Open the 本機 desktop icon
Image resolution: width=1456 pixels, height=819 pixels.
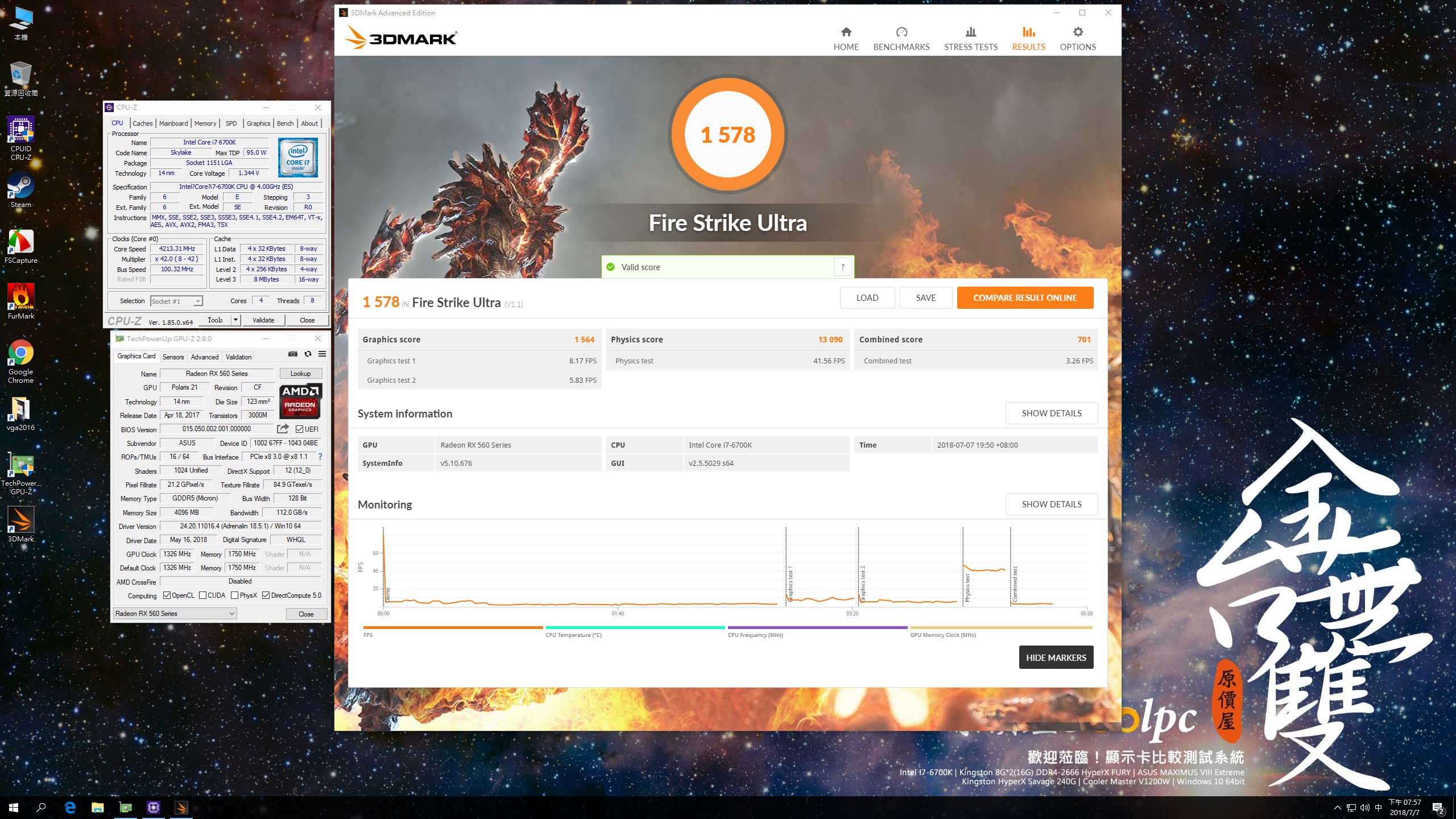pyautogui.click(x=21, y=23)
